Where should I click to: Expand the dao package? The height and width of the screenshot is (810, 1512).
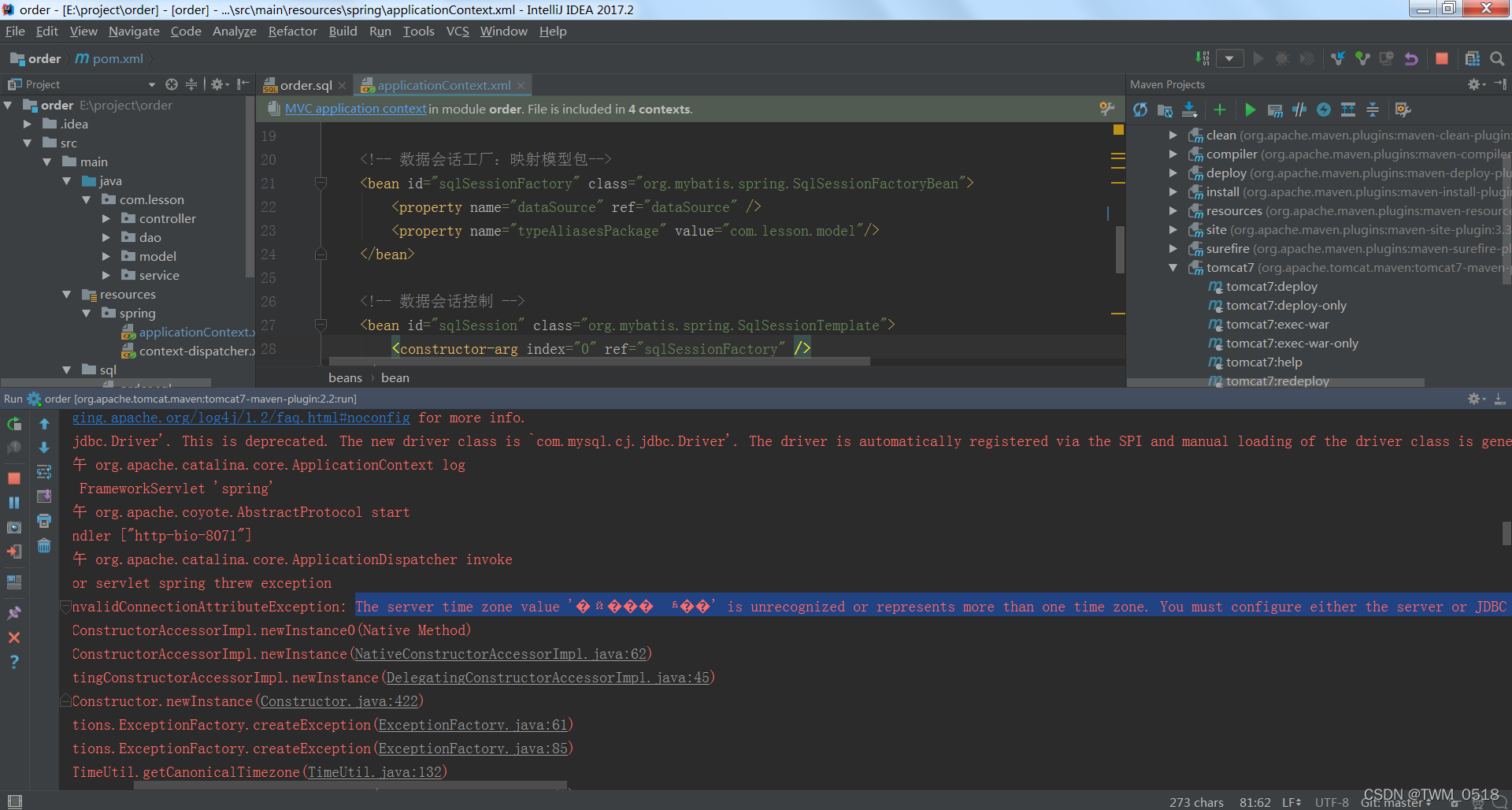pyautogui.click(x=106, y=237)
